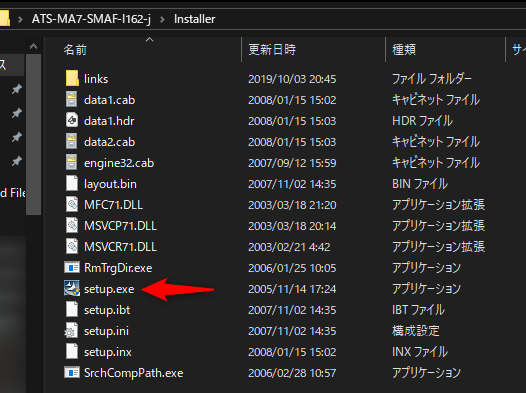Screen dimensions: 526x393
Task: Open the links folder icon
Action: (x=72, y=78)
